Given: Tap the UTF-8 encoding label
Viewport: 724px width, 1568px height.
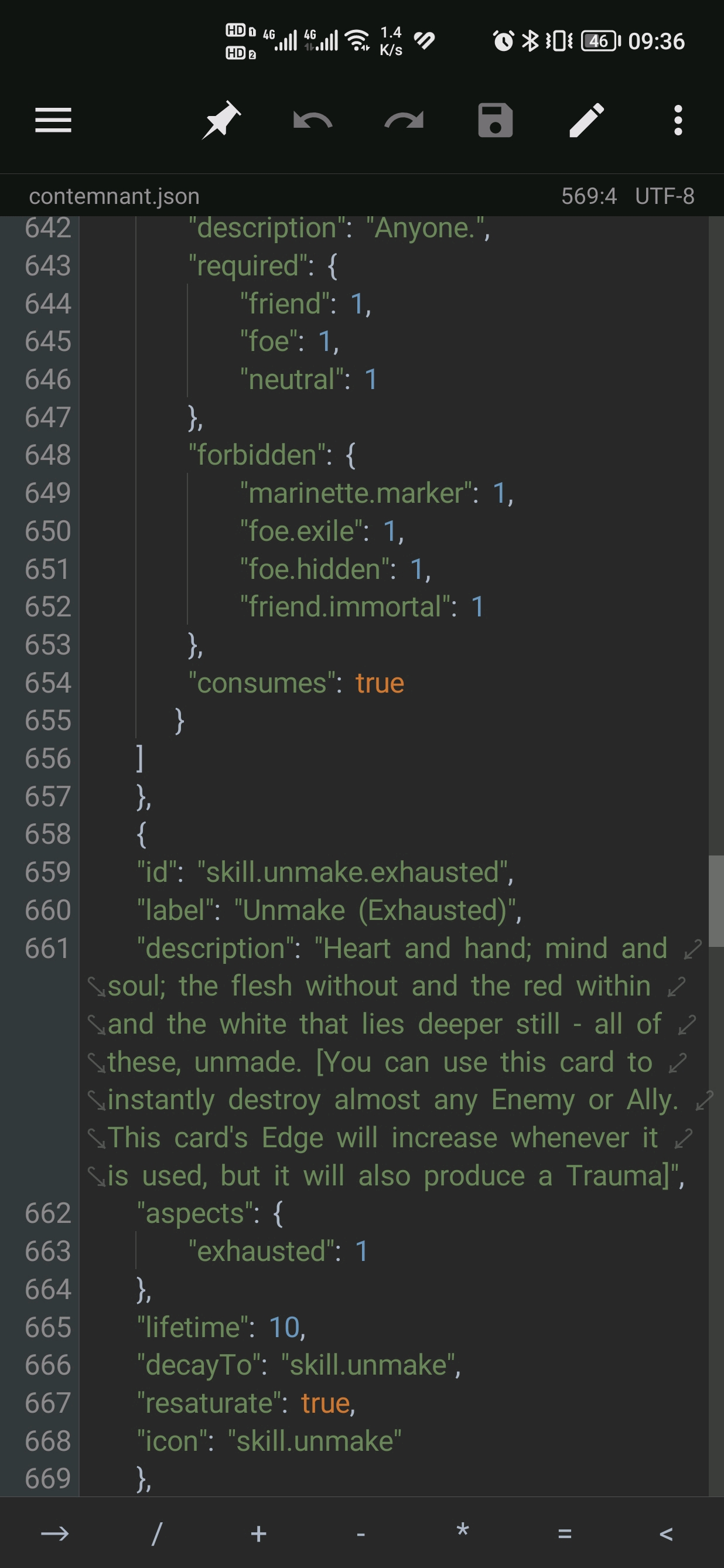Looking at the screenshot, I should (664, 196).
